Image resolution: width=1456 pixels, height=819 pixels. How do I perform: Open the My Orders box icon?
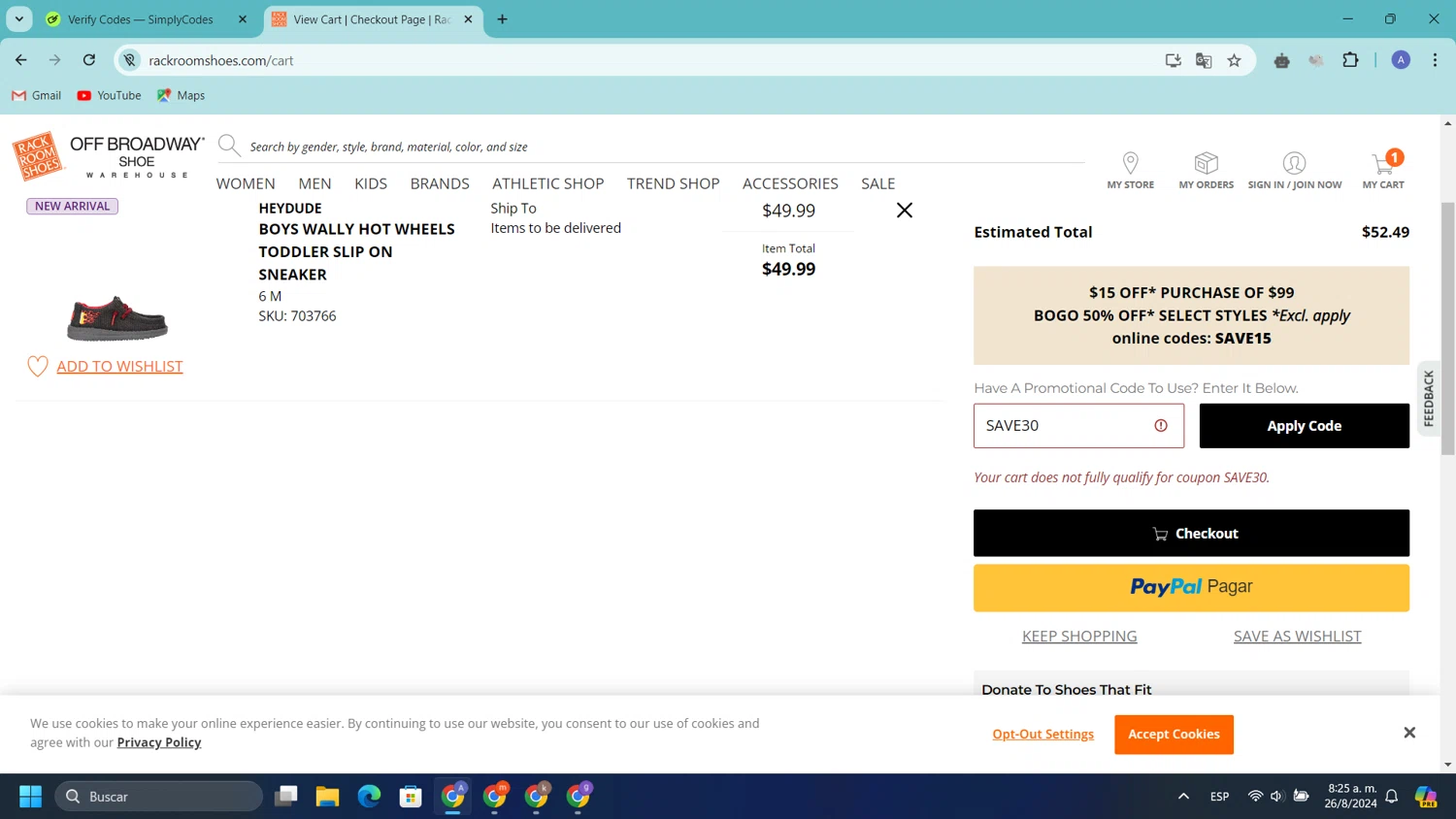[1206, 163]
